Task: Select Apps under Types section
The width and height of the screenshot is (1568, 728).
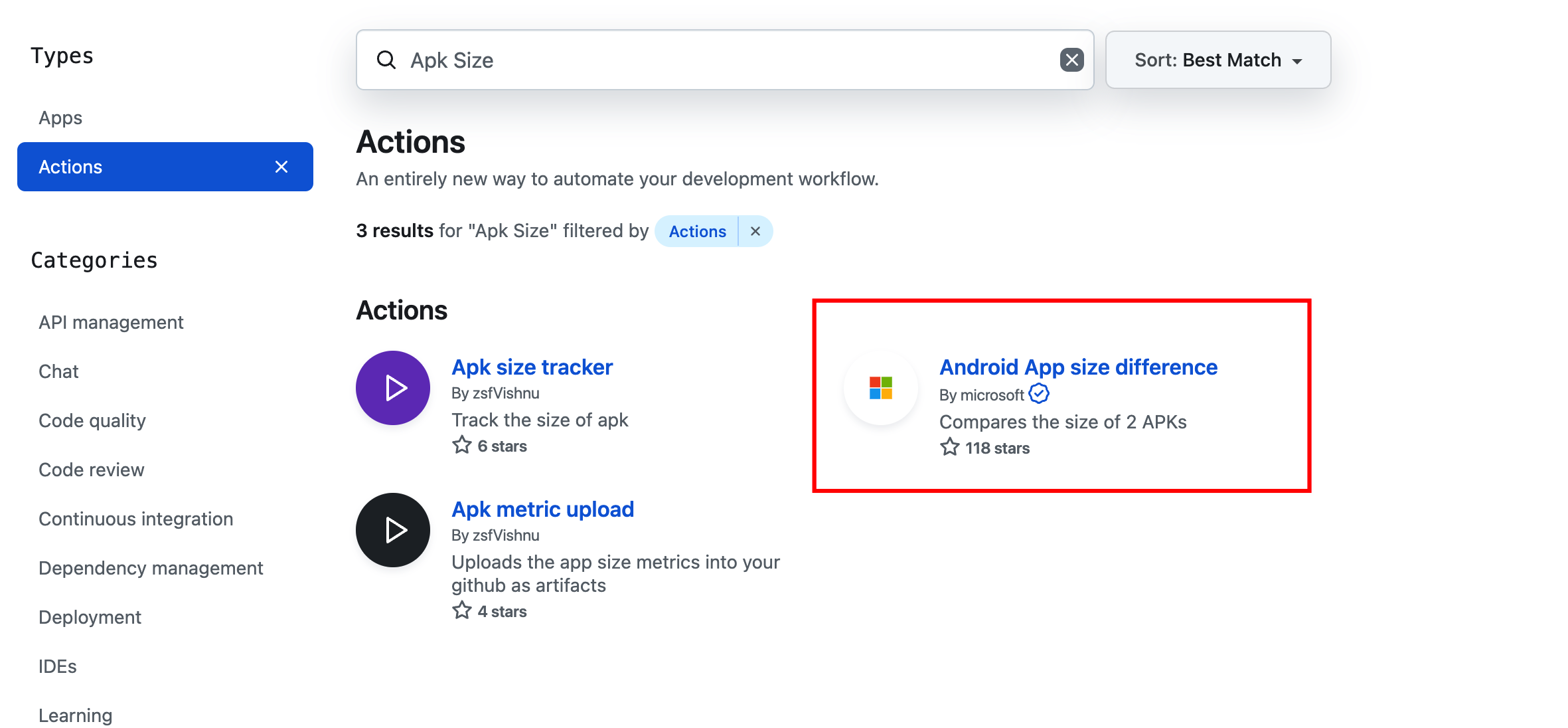Action: click(60, 117)
